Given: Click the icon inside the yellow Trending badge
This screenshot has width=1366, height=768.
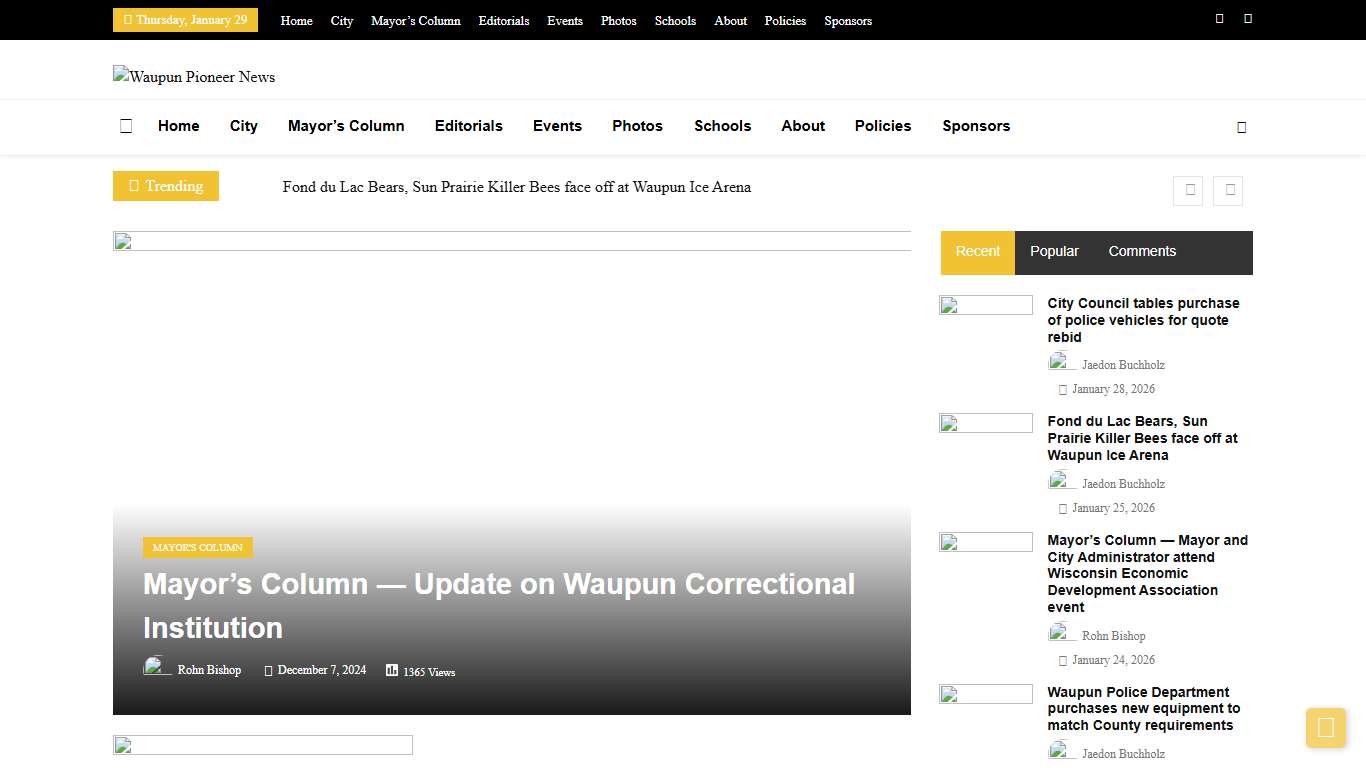Looking at the screenshot, I should 136,186.
